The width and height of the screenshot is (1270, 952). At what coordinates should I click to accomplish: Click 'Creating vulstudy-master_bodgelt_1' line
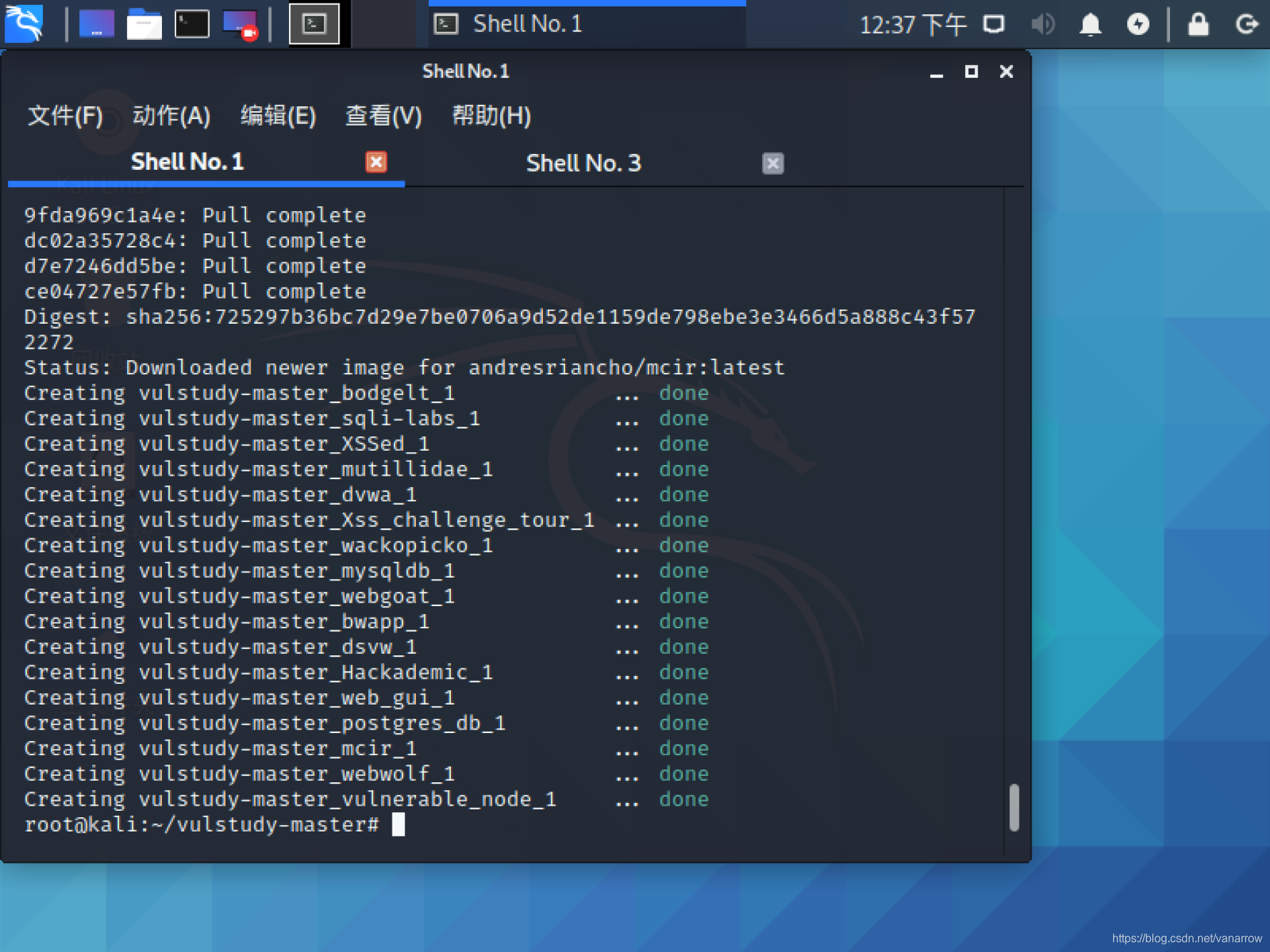(x=366, y=394)
